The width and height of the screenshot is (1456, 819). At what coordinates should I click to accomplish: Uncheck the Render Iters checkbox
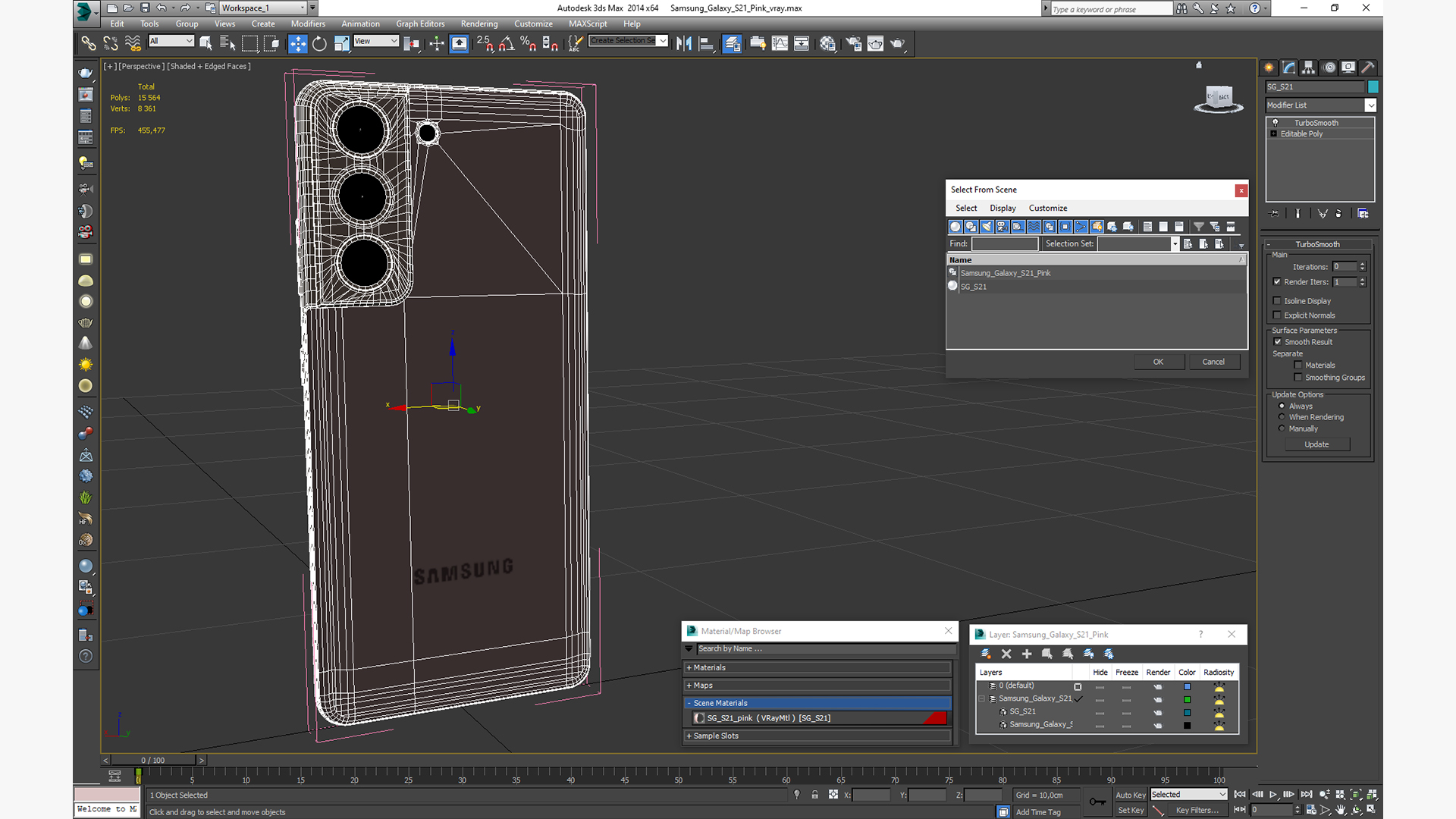pyautogui.click(x=1277, y=282)
